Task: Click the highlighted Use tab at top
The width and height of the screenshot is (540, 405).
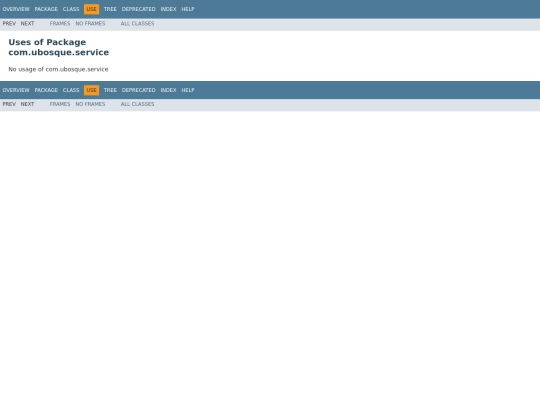Action: 92,9
